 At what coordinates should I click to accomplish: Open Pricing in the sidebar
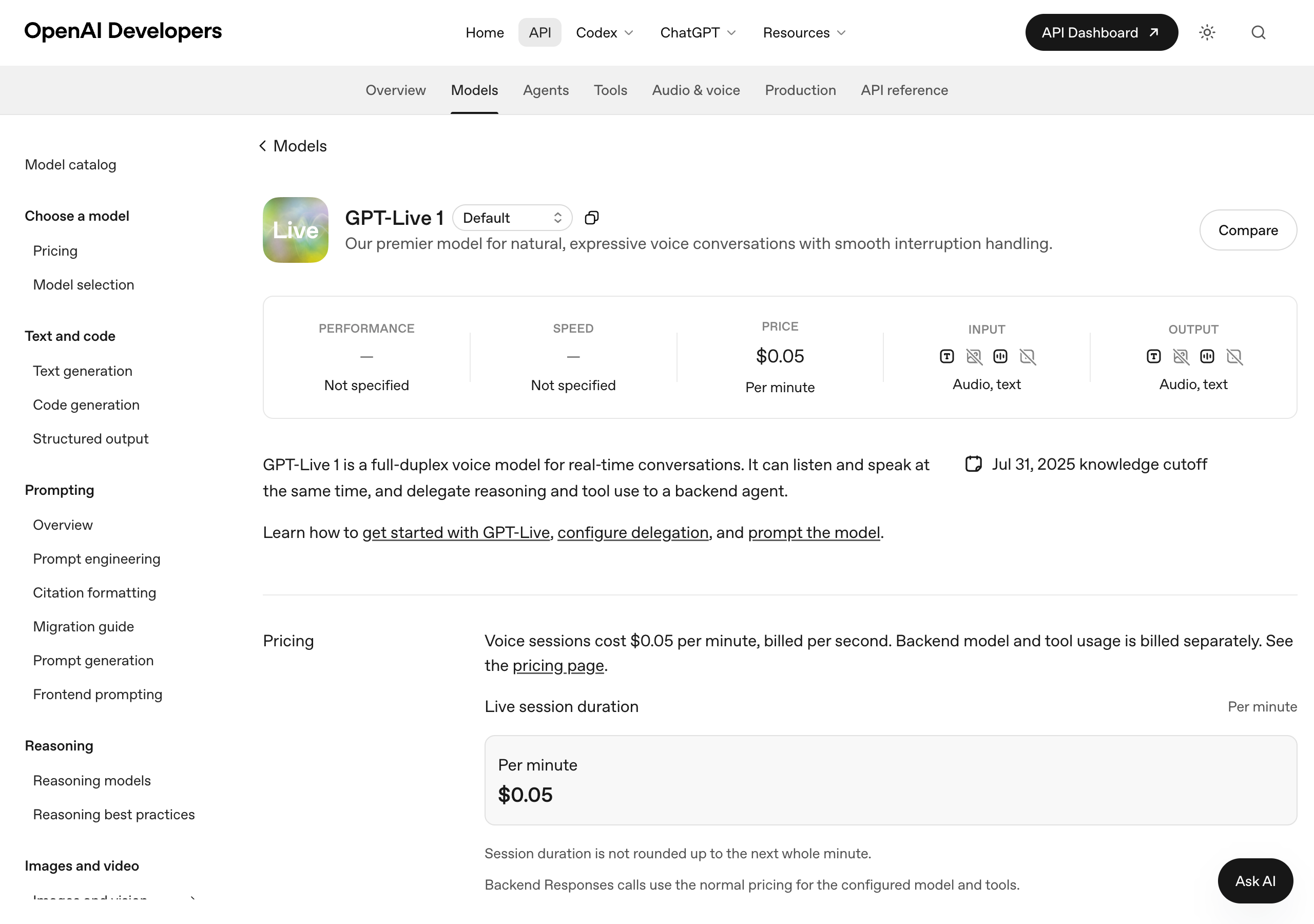click(x=55, y=251)
